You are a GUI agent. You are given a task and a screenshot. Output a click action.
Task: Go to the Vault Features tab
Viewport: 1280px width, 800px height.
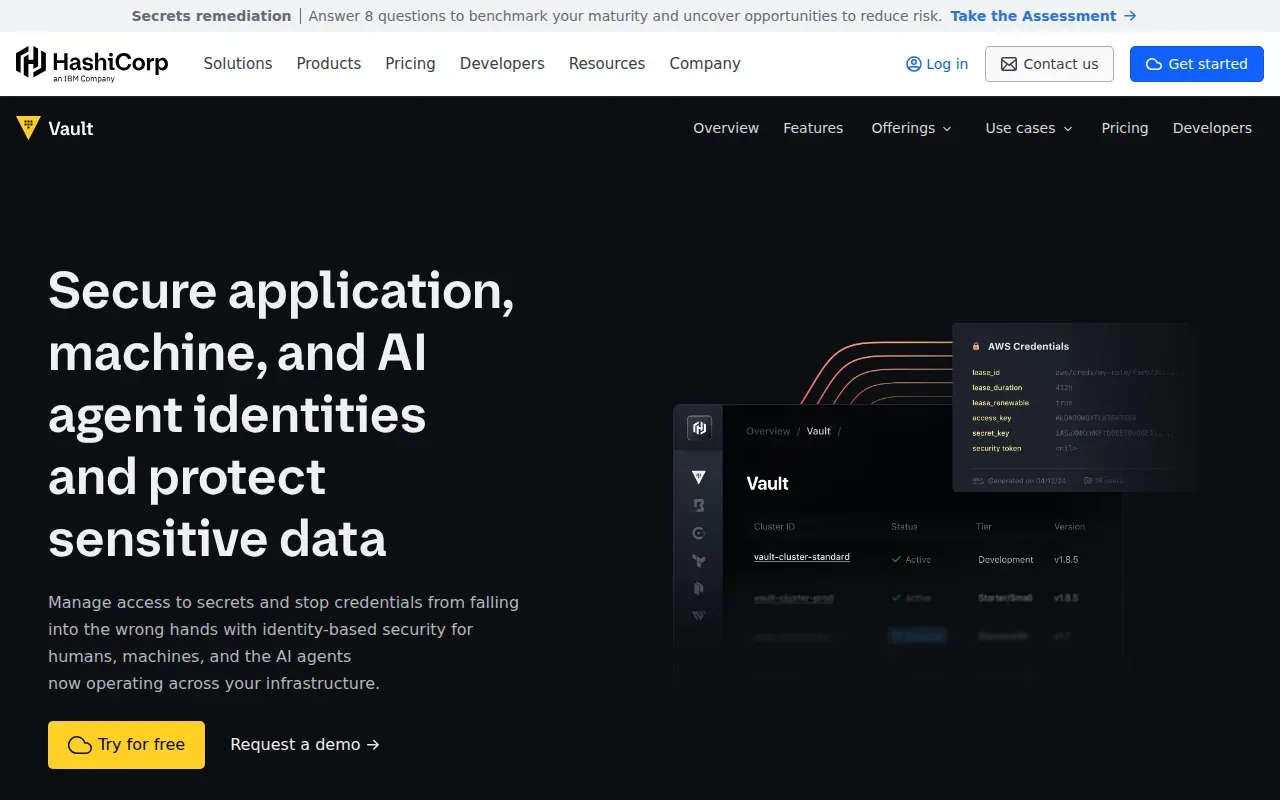pyautogui.click(x=813, y=128)
